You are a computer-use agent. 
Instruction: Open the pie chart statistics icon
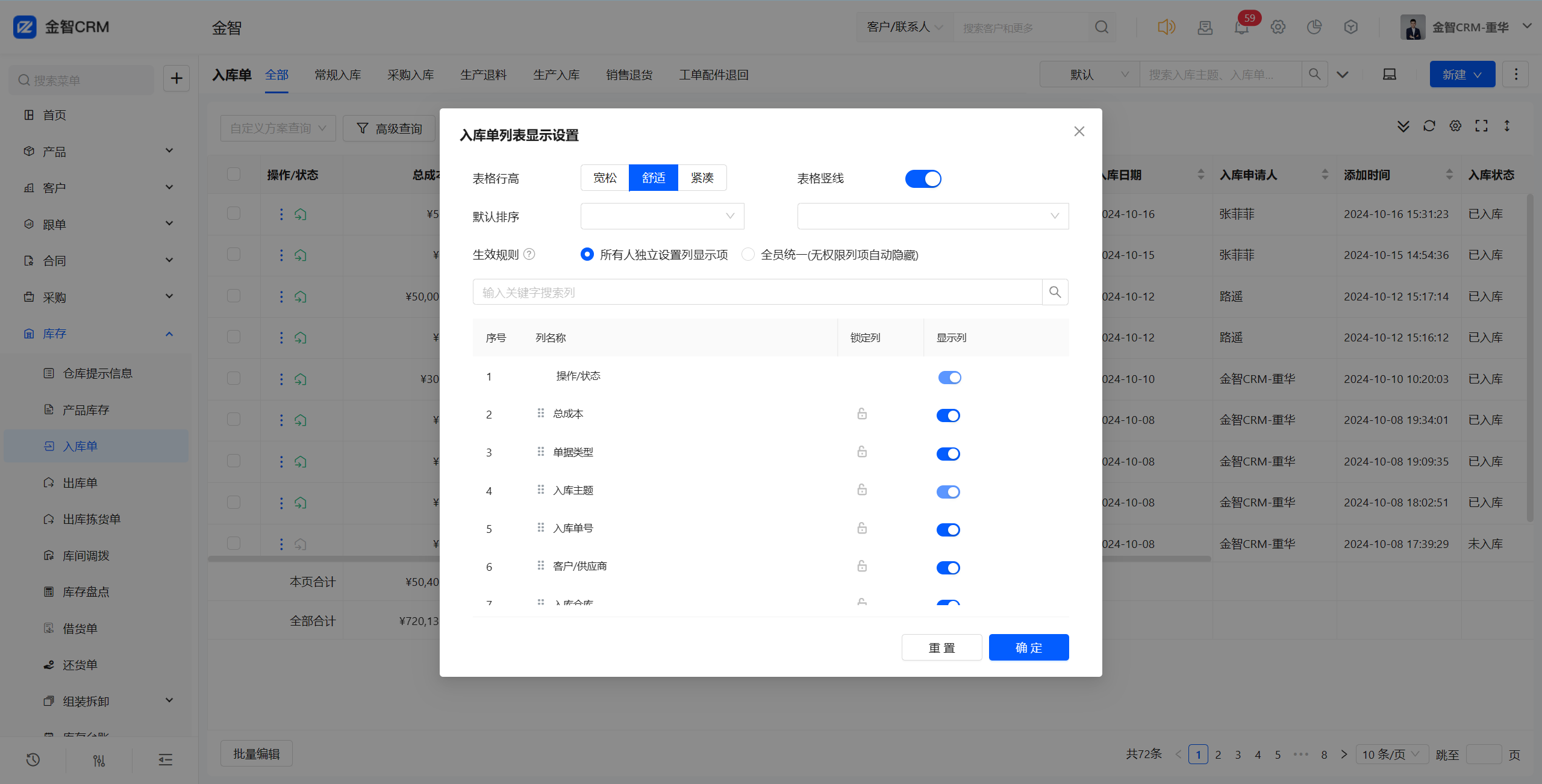[1314, 27]
